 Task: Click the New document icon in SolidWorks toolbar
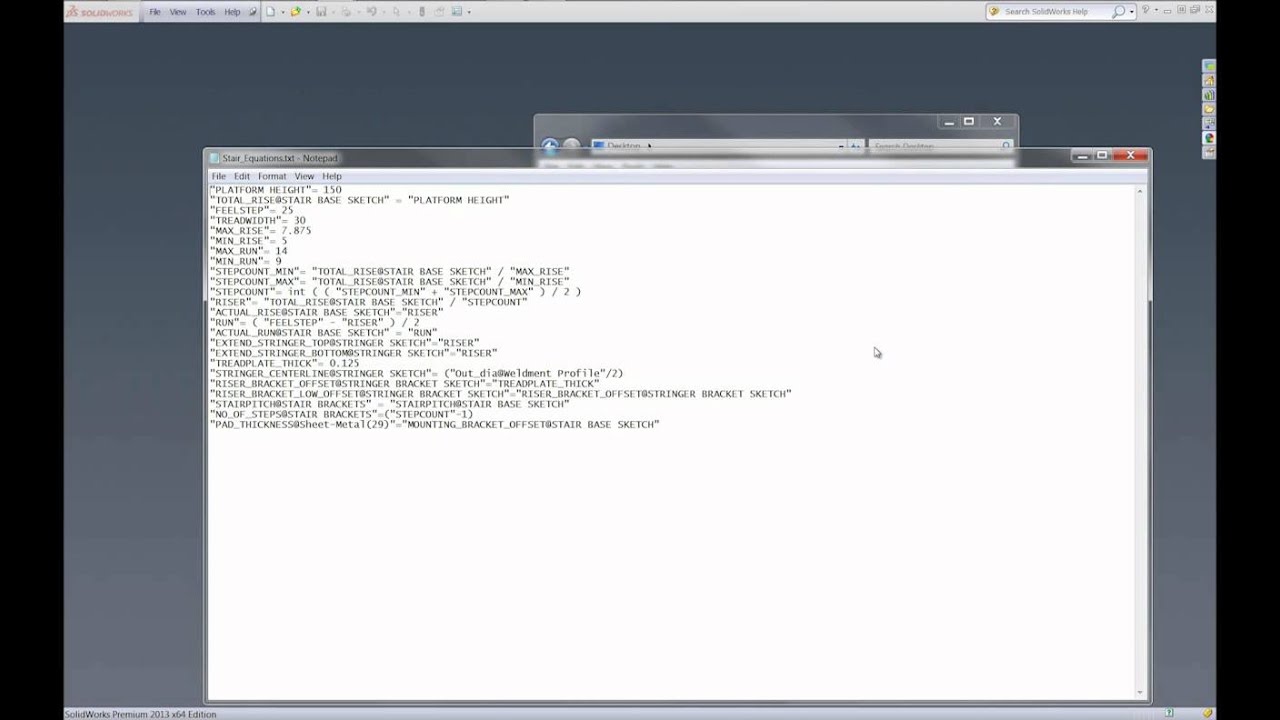click(x=270, y=12)
